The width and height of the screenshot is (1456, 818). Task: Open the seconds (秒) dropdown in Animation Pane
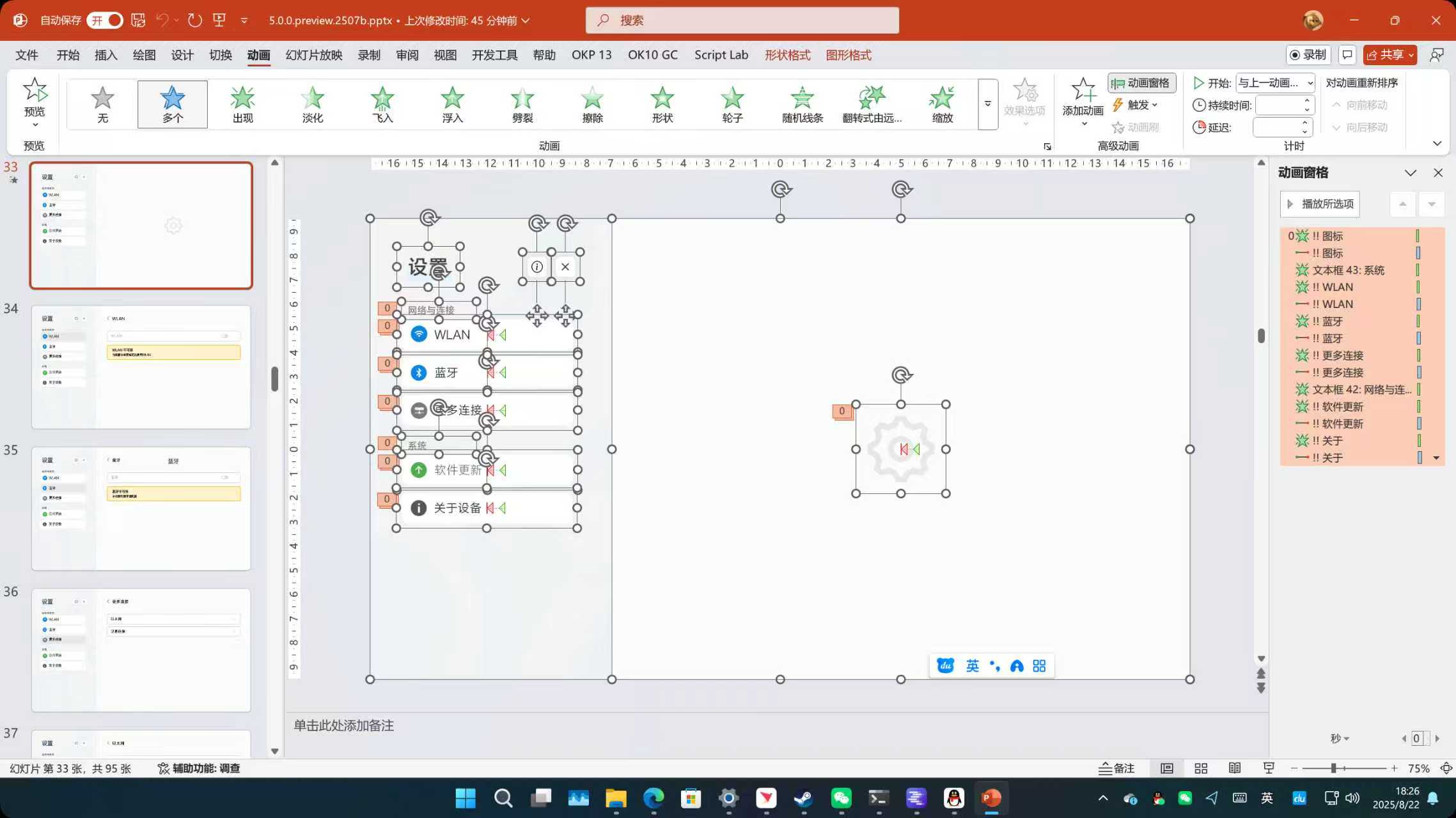click(1340, 739)
